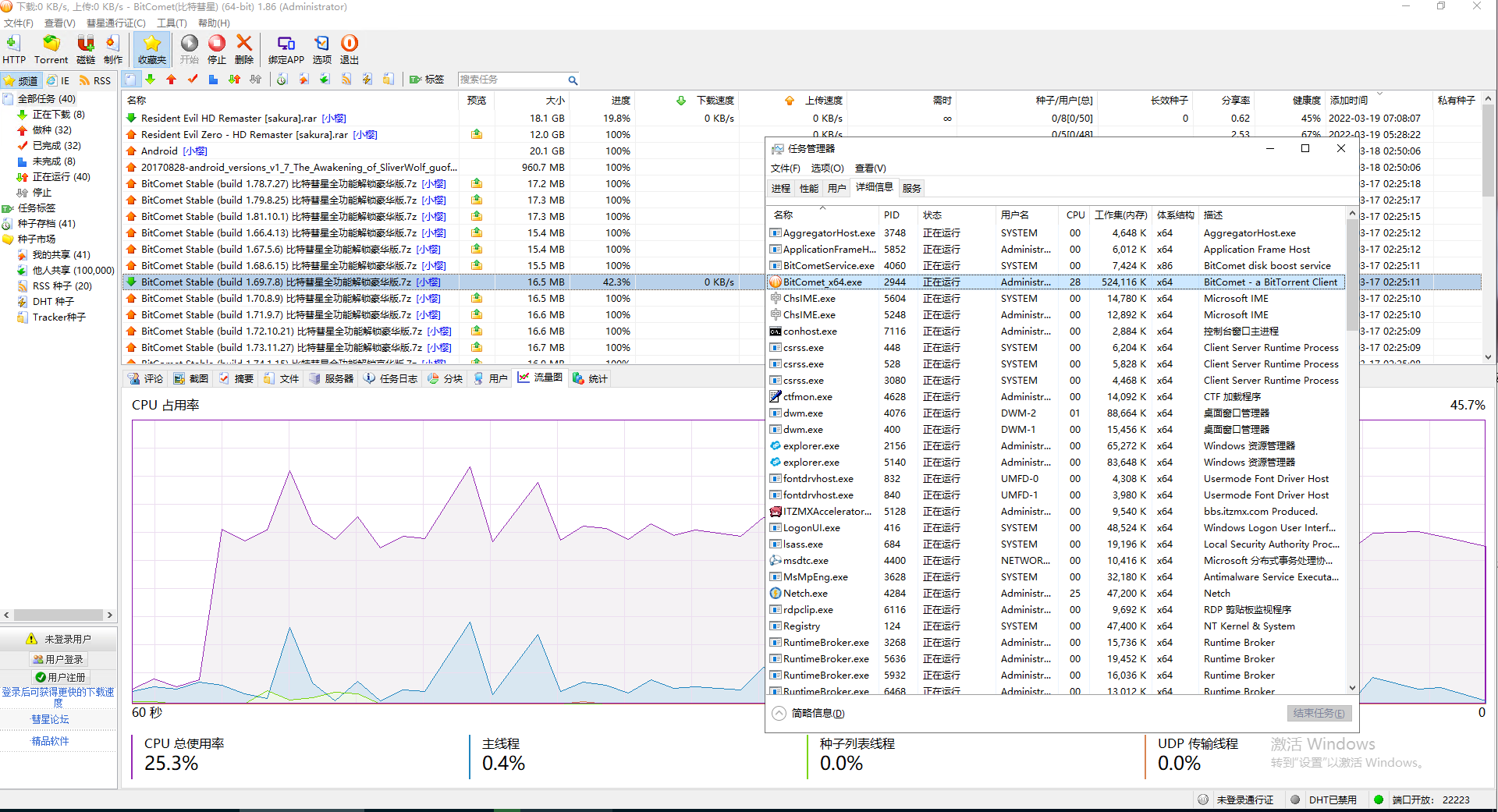Toggle the 收藏夹 favorites panel button
This screenshot has width=1498, height=812.
click(x=151, y=49)
